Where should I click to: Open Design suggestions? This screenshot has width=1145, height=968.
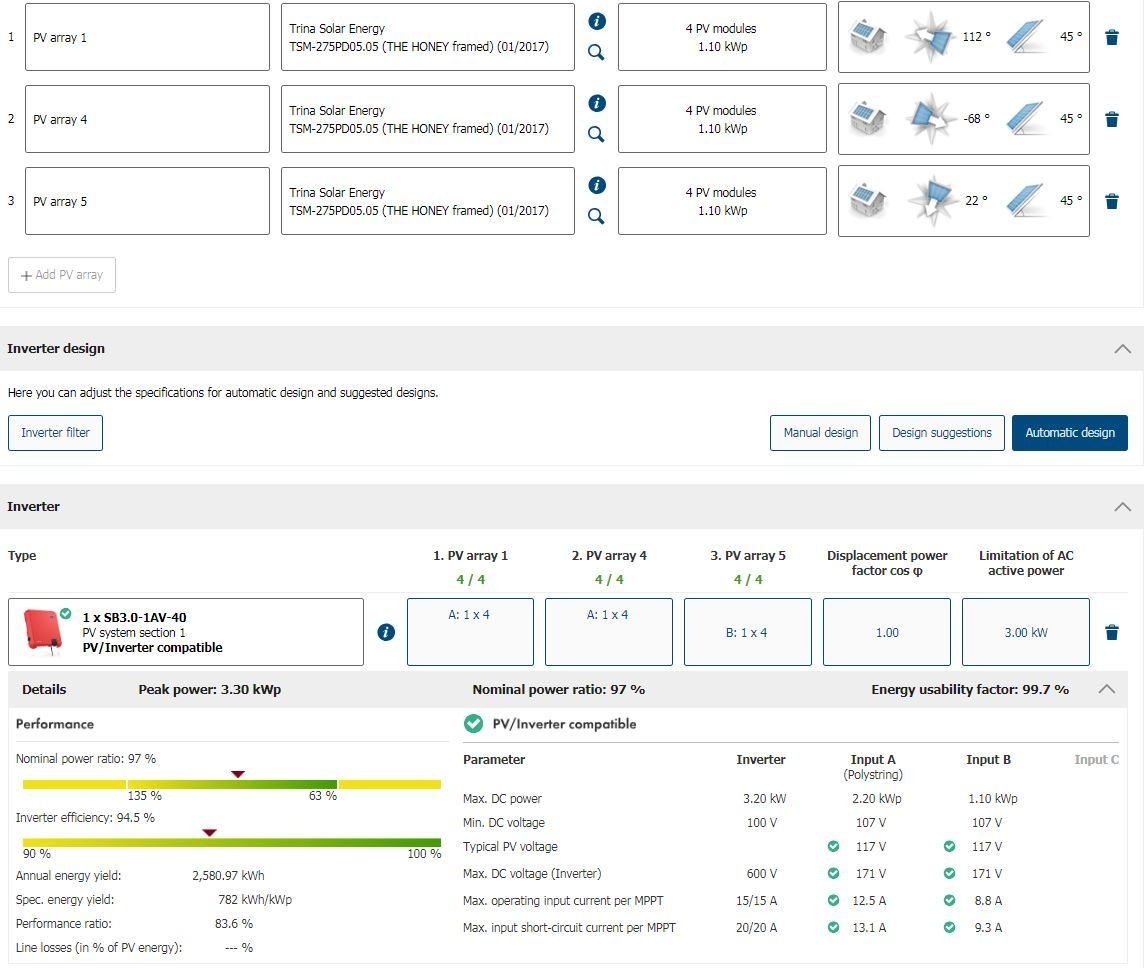point(941,433)
